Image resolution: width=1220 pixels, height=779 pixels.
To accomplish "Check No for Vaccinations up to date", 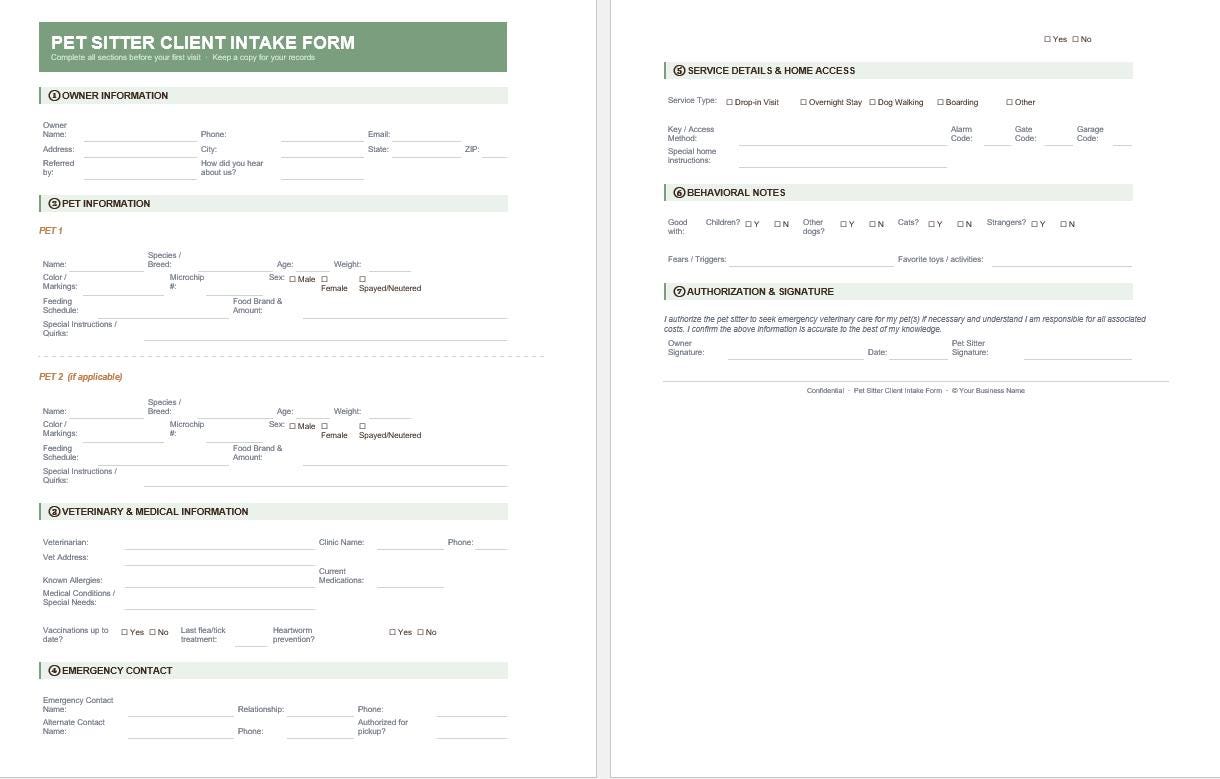I will [x=153, y=632].
